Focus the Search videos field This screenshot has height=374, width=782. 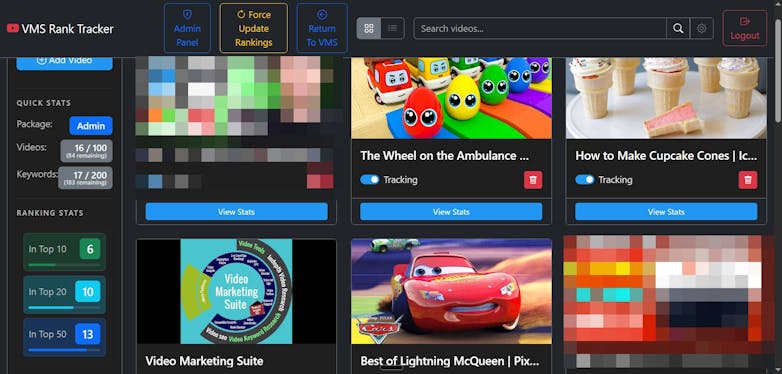pyautogui.click(x=540, y=28)
